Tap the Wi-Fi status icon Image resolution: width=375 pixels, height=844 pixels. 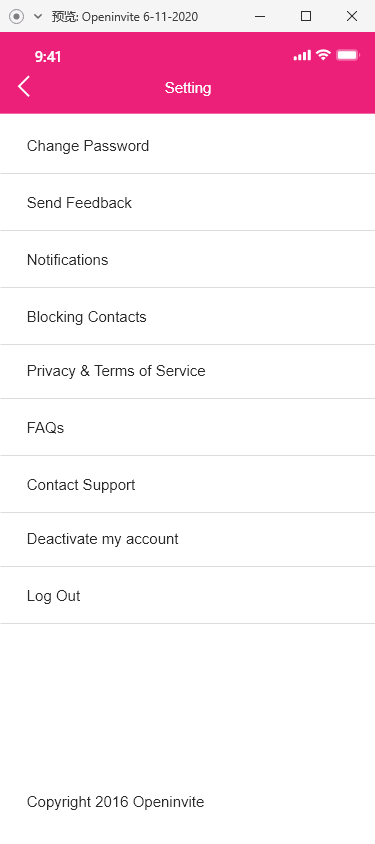click(323, 54)
